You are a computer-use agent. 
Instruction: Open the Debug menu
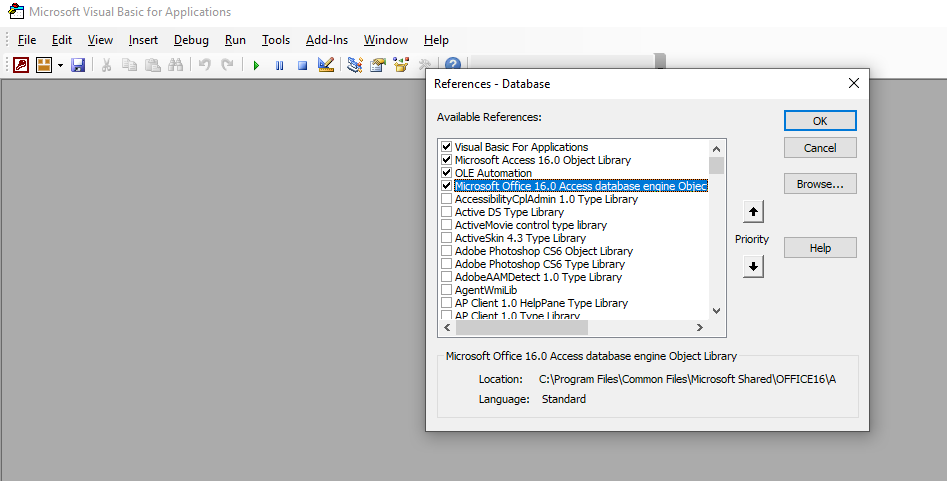click(191, 40)
